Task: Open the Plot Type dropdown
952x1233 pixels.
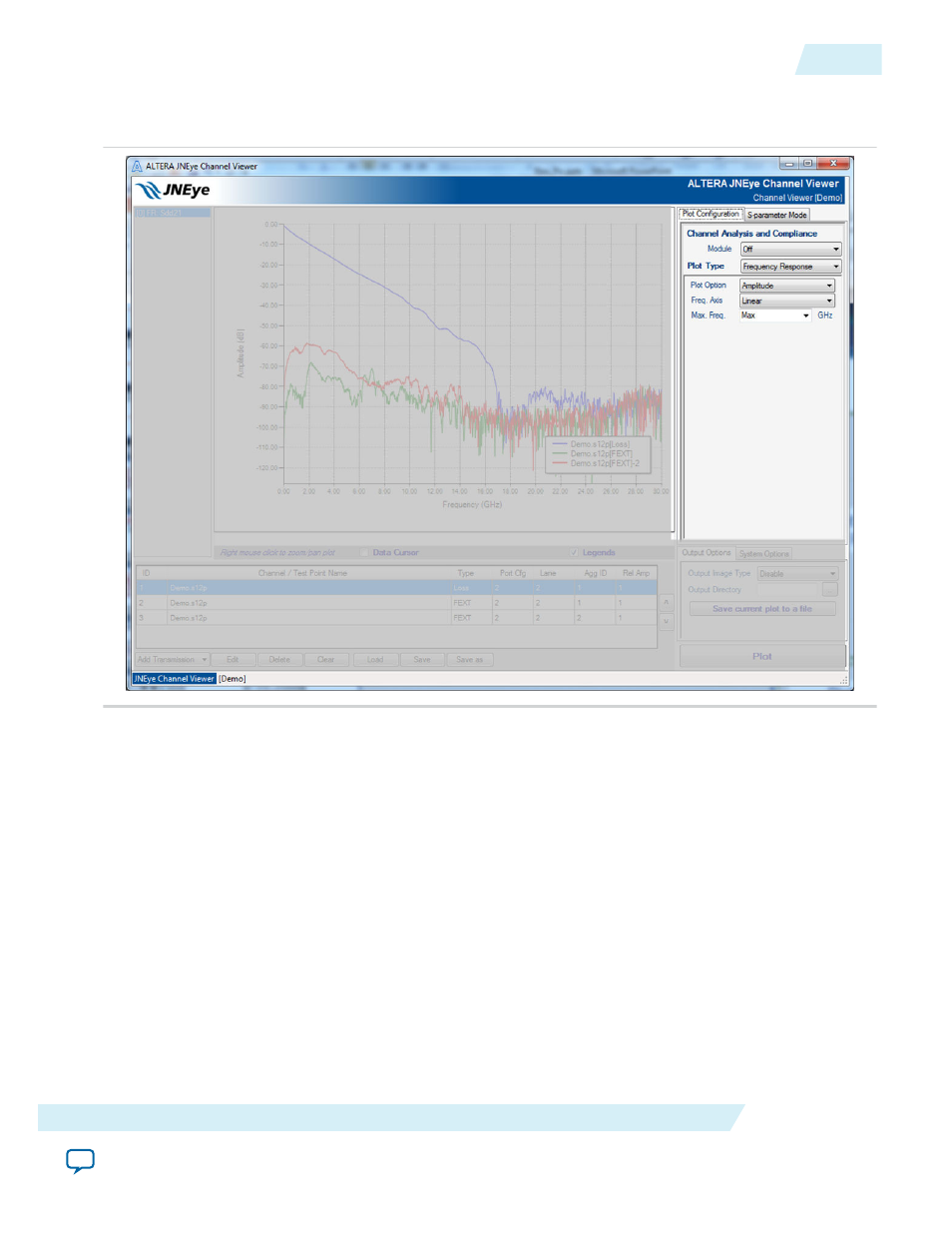Action: 790,267
